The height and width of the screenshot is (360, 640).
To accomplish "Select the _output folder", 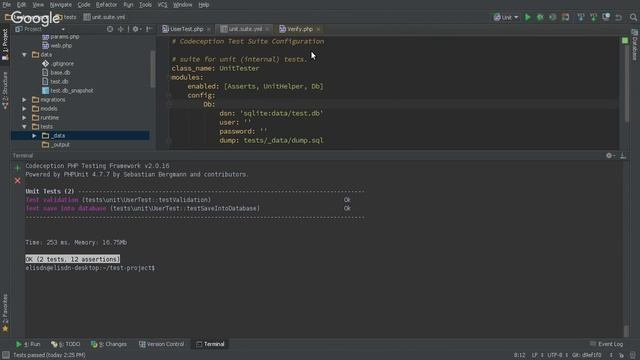I will [x=56, y=144].
